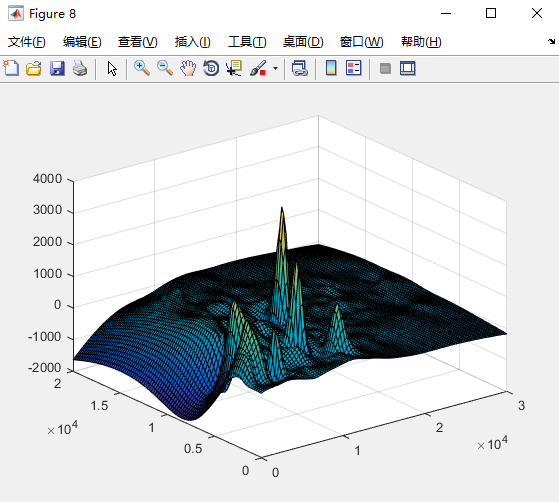Image resolution: width=559 pixels, height=502 pixels.
Task: Show plot tools and dock figure
Action: (x=408, y=68)
